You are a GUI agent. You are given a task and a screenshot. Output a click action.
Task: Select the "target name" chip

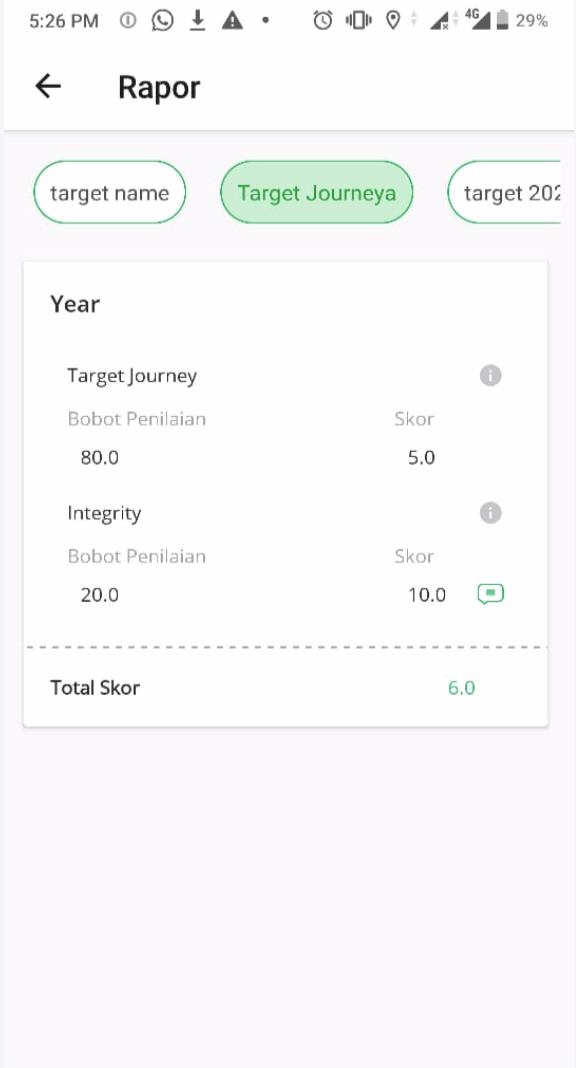110,193
